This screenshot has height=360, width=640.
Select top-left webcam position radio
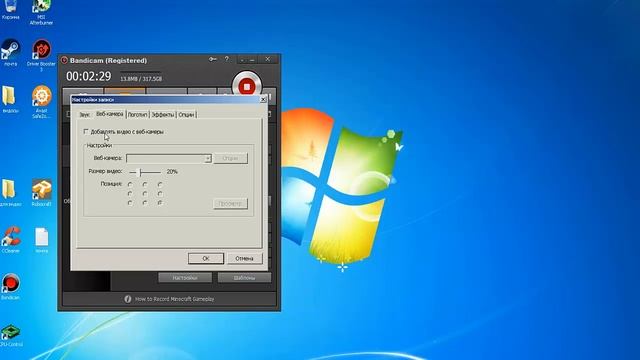130,184
